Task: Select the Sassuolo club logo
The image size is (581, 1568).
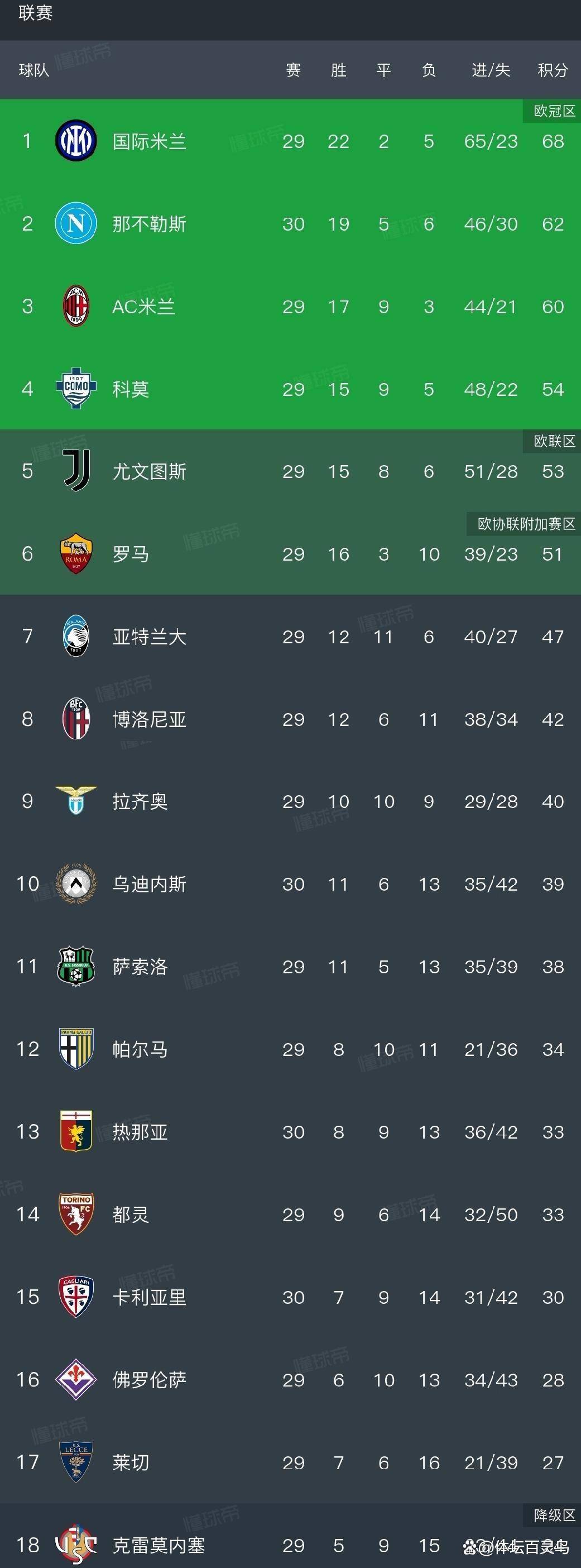Action: pyautogui.click(x=75, y=967)
